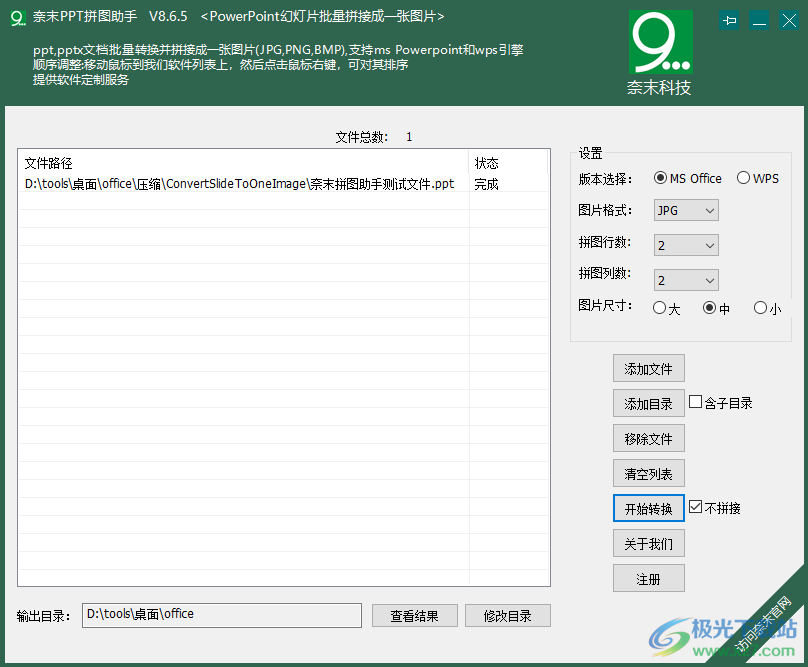Click the 添加目录 button
Viewport: 808px width, 667px height.
pyautogui.click(x=648, y=403)
